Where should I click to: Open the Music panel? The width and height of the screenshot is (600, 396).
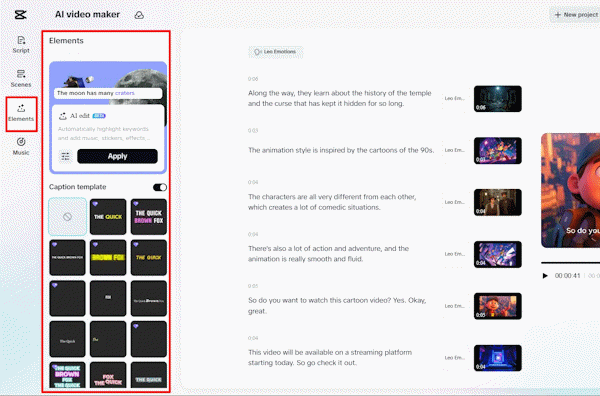click(21, 146)
